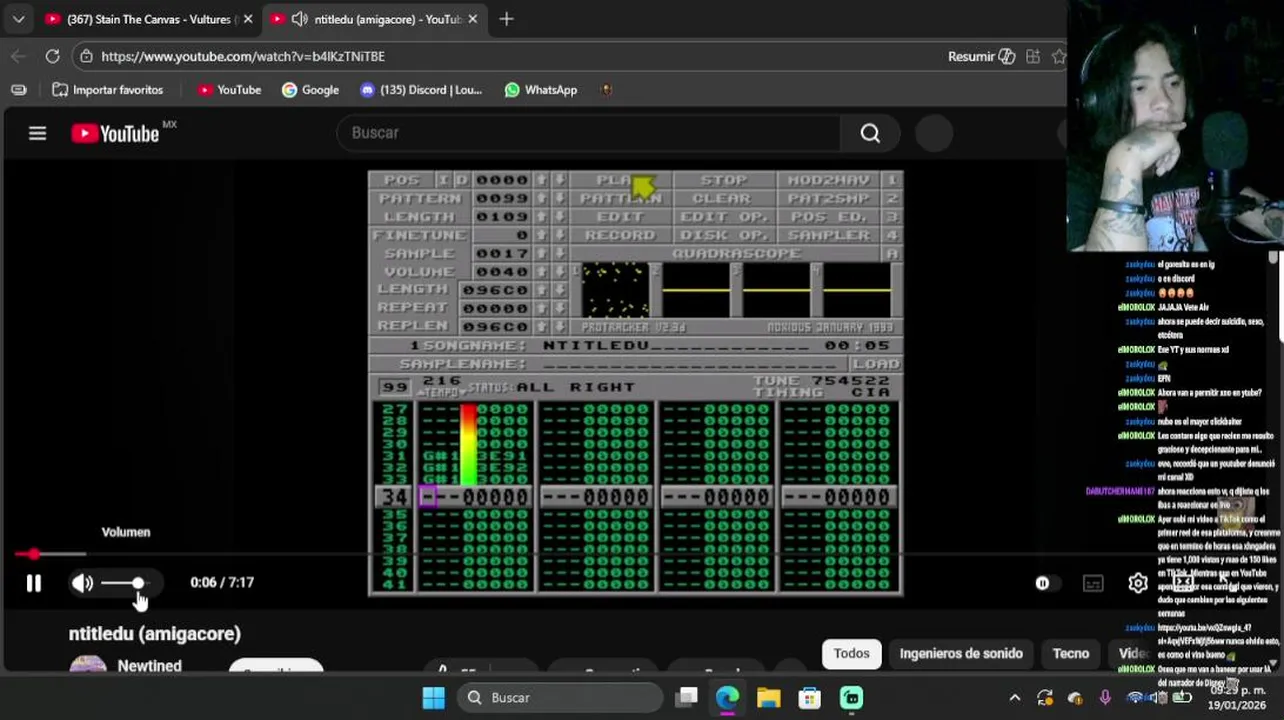Click the taskbar Buscar search box
Screen dimensions: 1284x720
click(561, 698)
